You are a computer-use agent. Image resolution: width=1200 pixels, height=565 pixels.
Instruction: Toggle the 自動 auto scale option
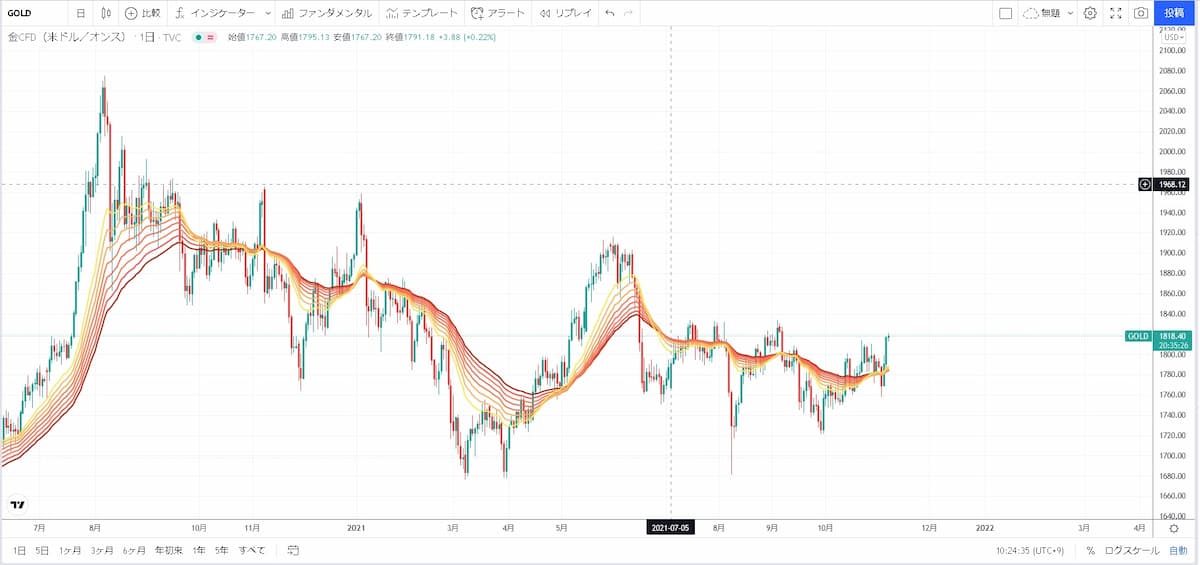[1178, 550]
